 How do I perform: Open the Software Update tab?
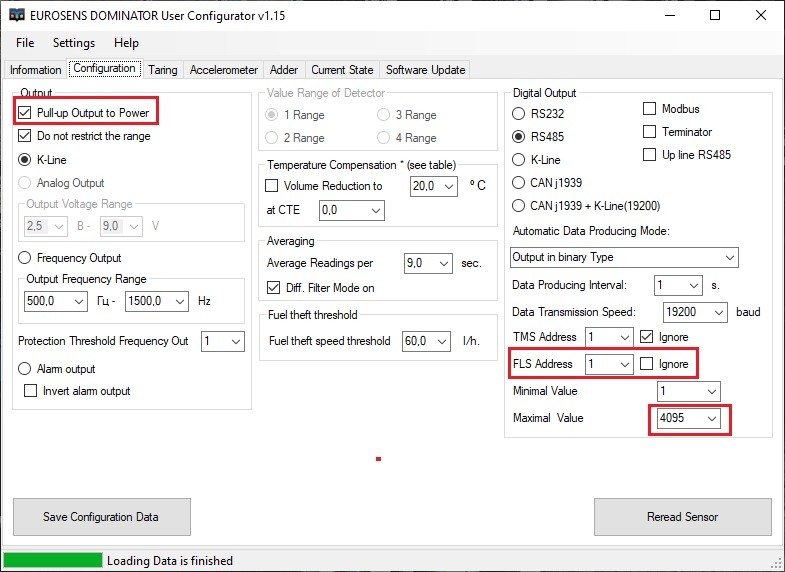426,70
